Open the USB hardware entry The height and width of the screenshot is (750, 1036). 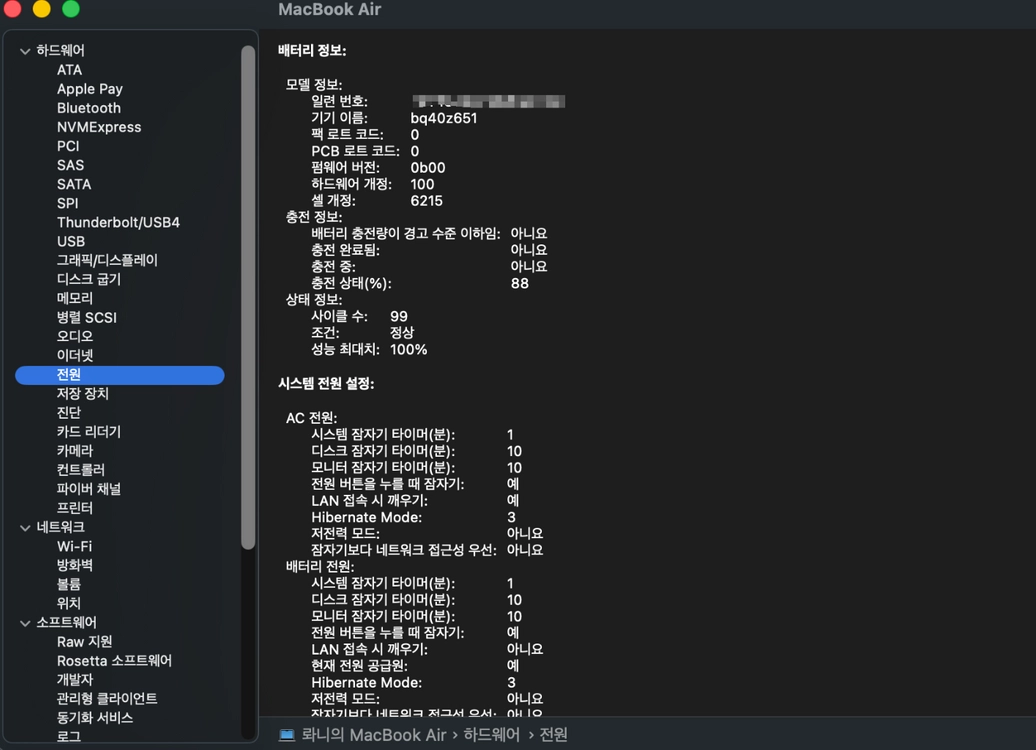tap(71, 242)
